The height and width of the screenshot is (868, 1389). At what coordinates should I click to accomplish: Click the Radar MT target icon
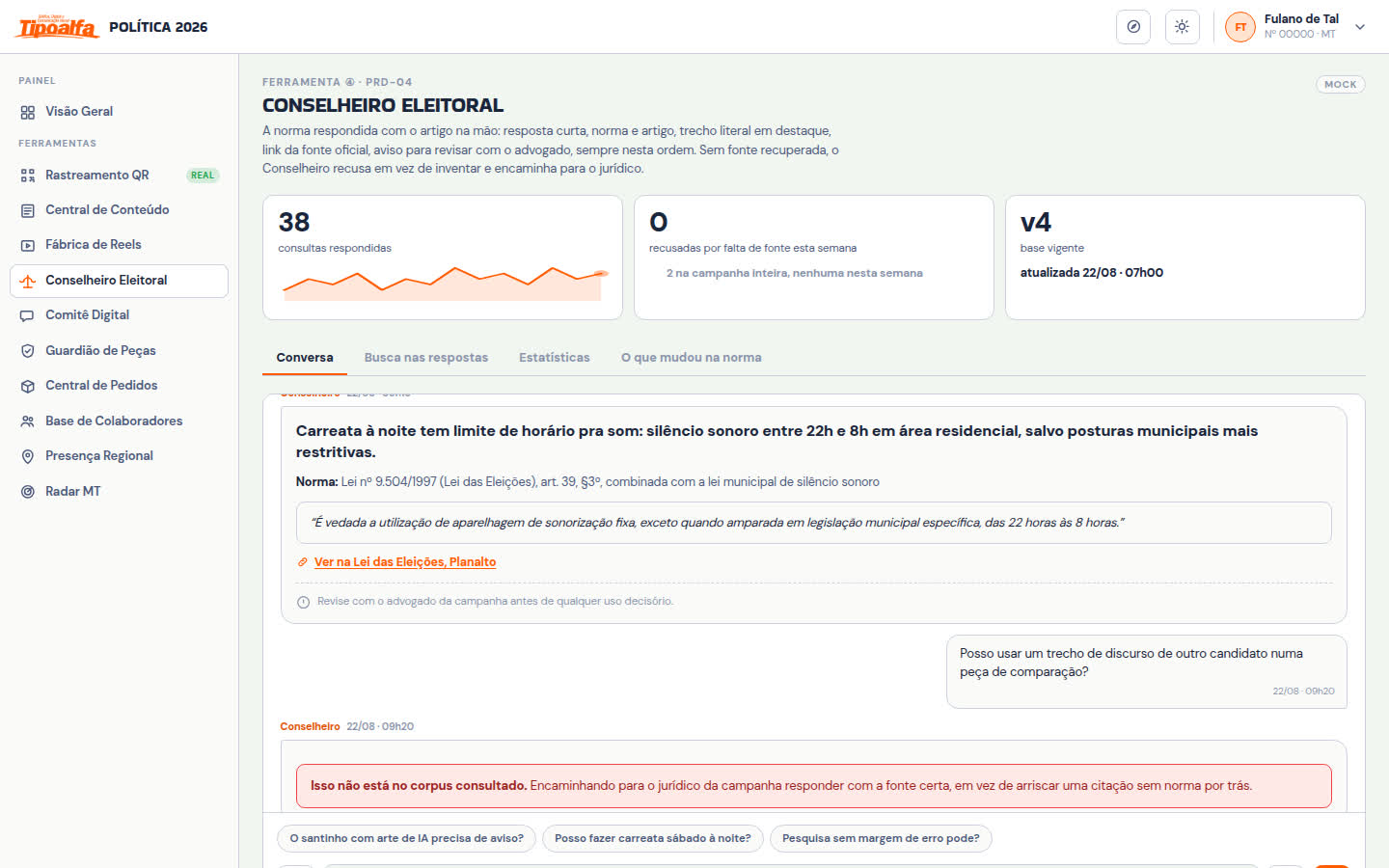tap(28, 492)
